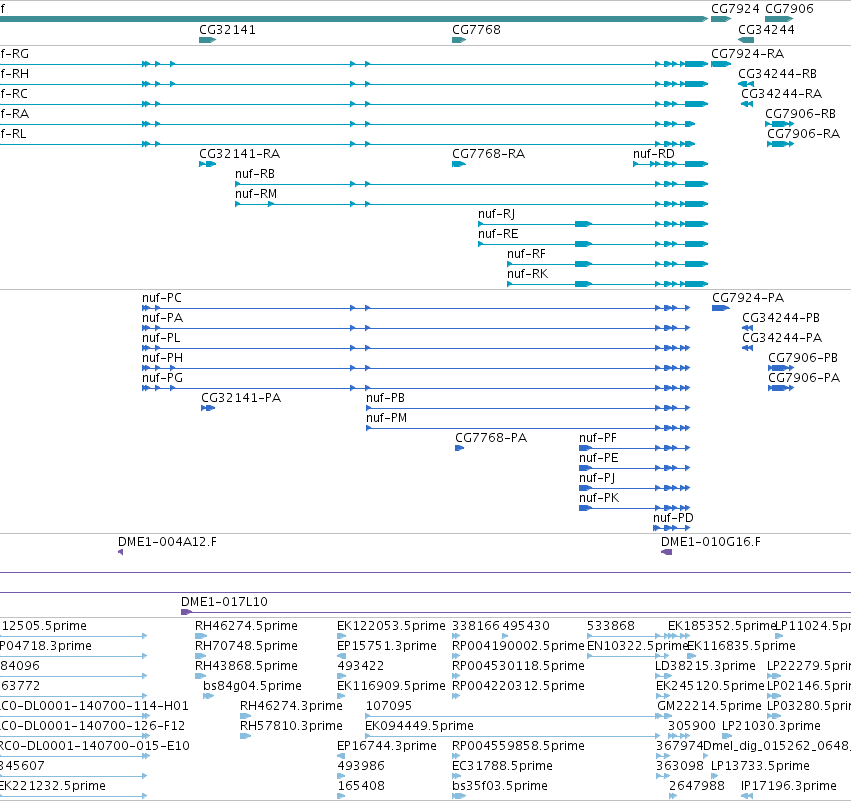Select the EP15751.3prime EST label
Image resolution: width=851 pixels, height=801 pixels.
(x=387, y=646)
